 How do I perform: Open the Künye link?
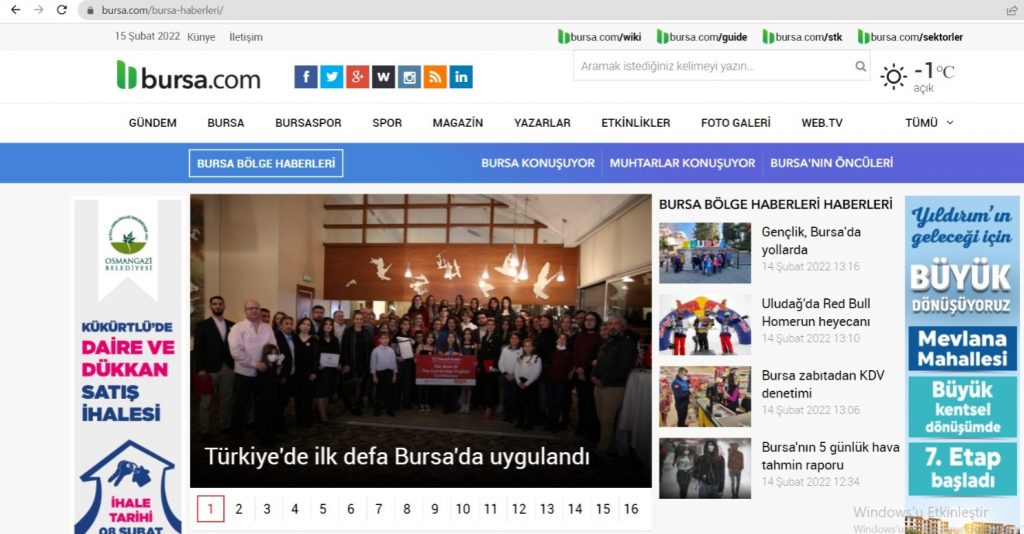(201, 37)
